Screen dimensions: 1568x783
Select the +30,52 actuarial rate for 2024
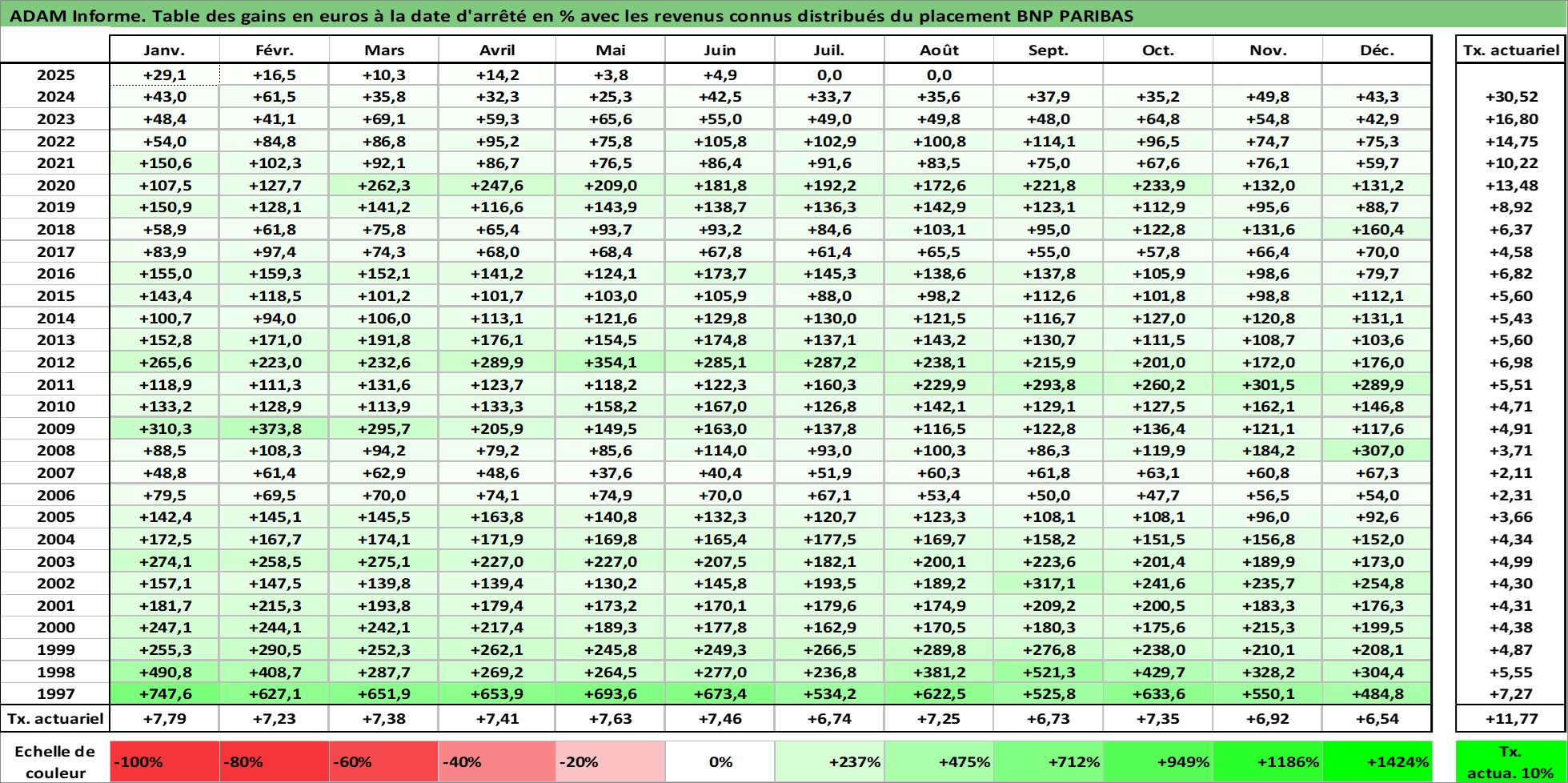coord(1511,97)
